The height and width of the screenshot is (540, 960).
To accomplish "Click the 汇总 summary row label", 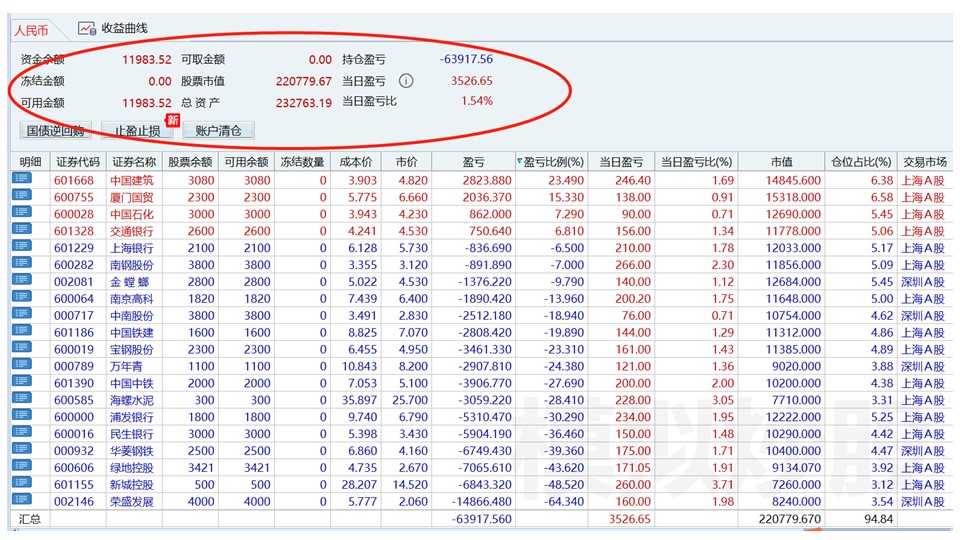I will [29, 519].
